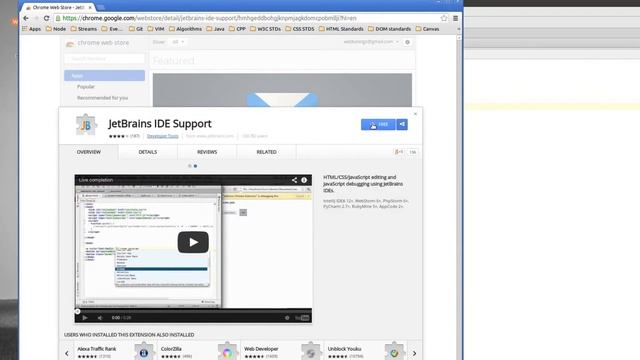Switch to the DETAILS tab

[148, 152]
